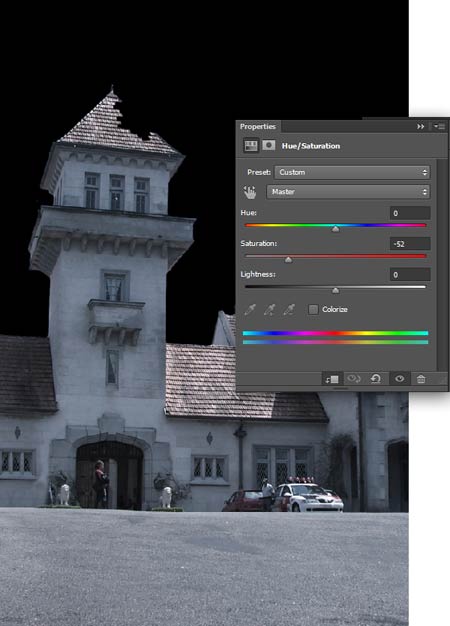
Task: Pick the add-to-sample eyedropper tool
Action: coord(270,309)
